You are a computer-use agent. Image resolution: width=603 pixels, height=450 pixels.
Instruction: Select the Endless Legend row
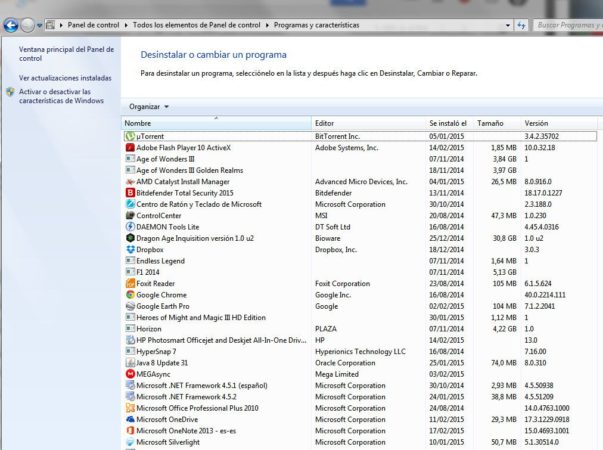click(x=360, y=261)
